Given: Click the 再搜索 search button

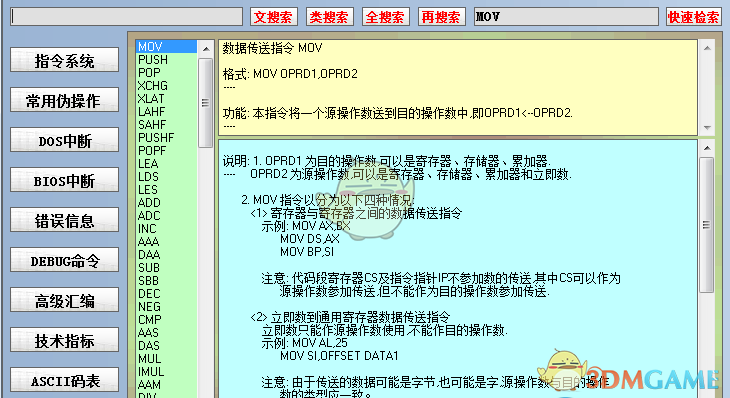Looking at the screenshot, I should pos(441,17).
